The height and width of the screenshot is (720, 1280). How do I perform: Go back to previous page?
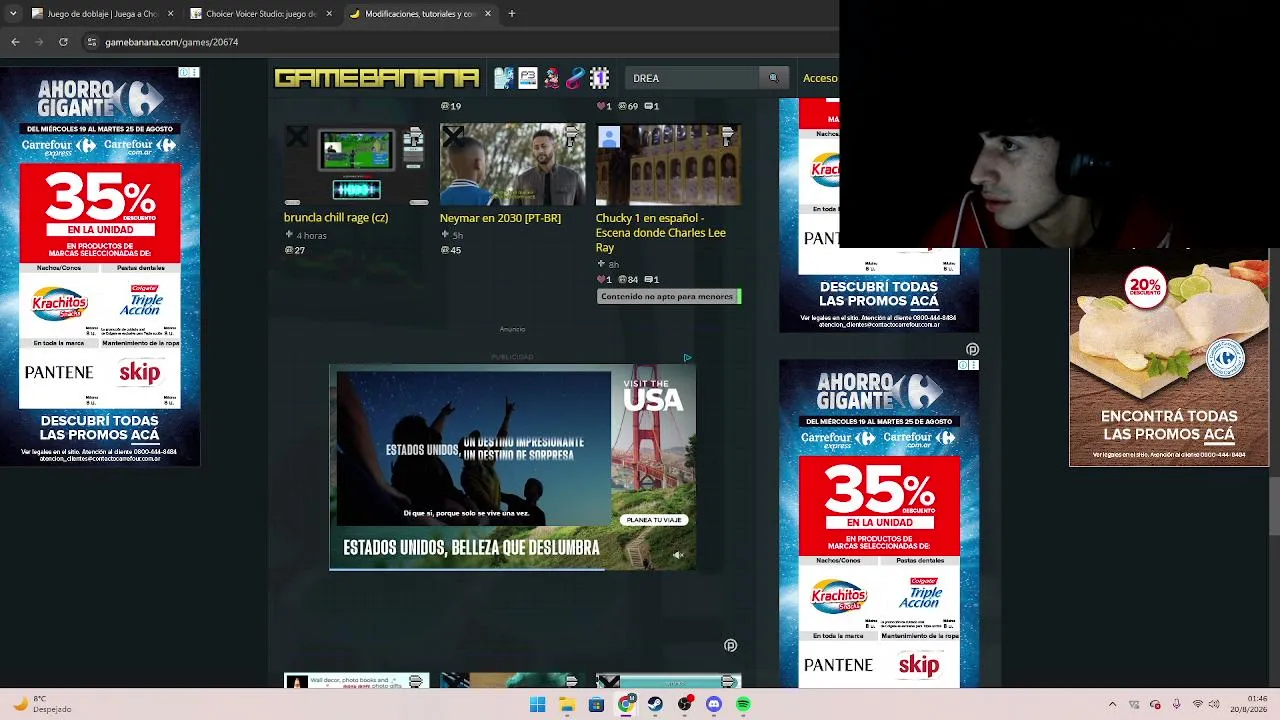(15, 42)
